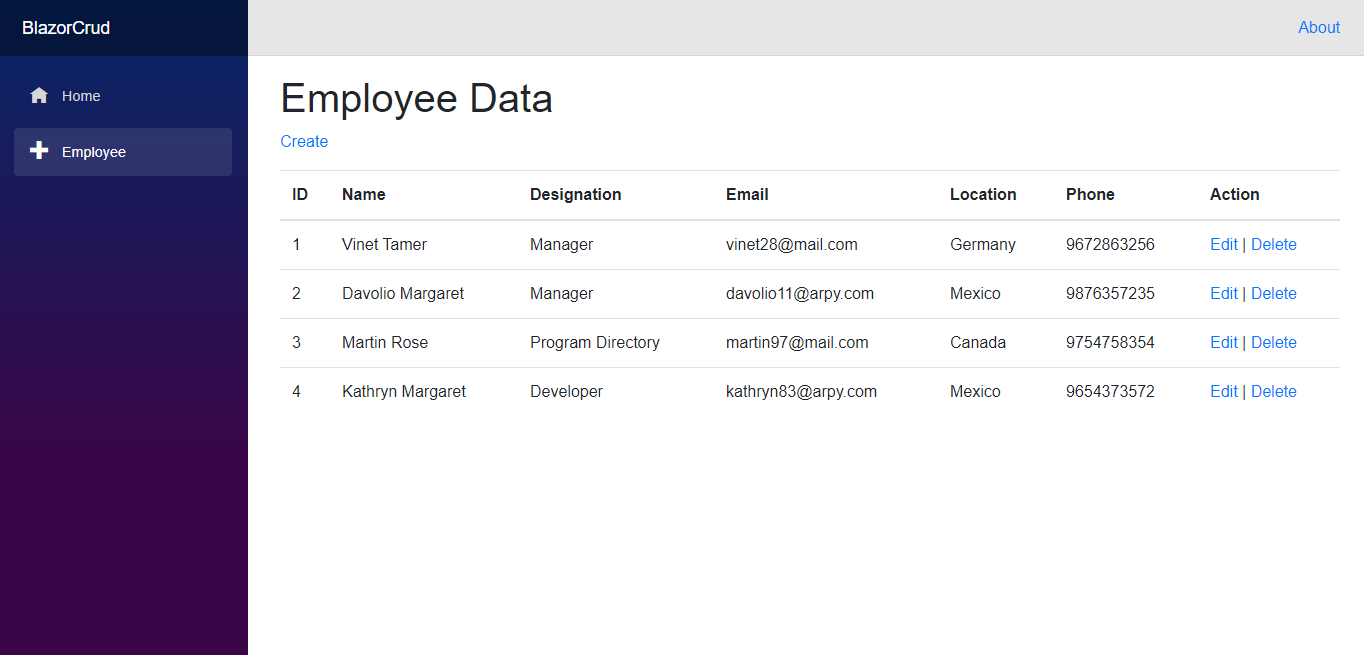Click email vinet28@mail.com cell
Screen dimensions: 1364x655
[791, 244]
